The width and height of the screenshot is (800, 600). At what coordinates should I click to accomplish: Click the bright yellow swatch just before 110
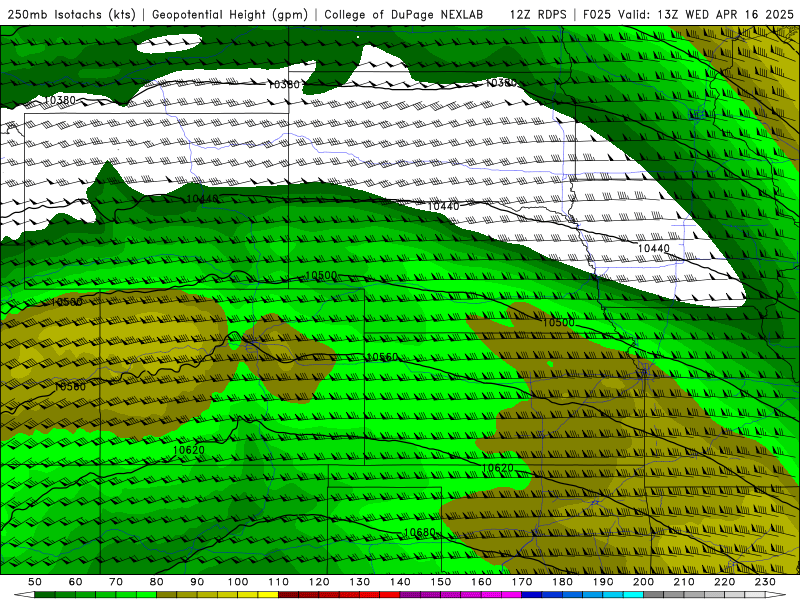coord(268,595)
